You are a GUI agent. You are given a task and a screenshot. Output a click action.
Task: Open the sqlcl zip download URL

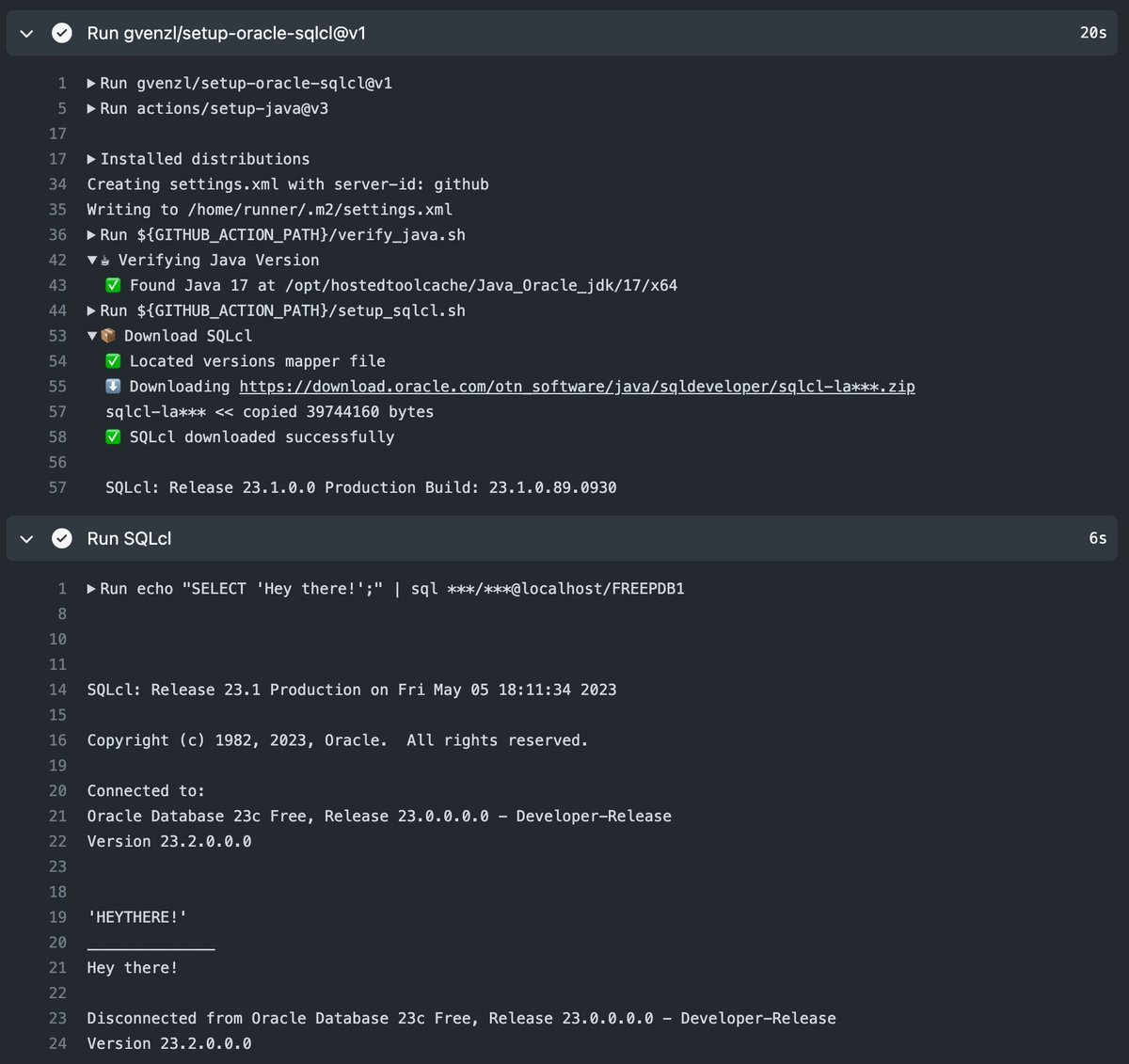577,387
